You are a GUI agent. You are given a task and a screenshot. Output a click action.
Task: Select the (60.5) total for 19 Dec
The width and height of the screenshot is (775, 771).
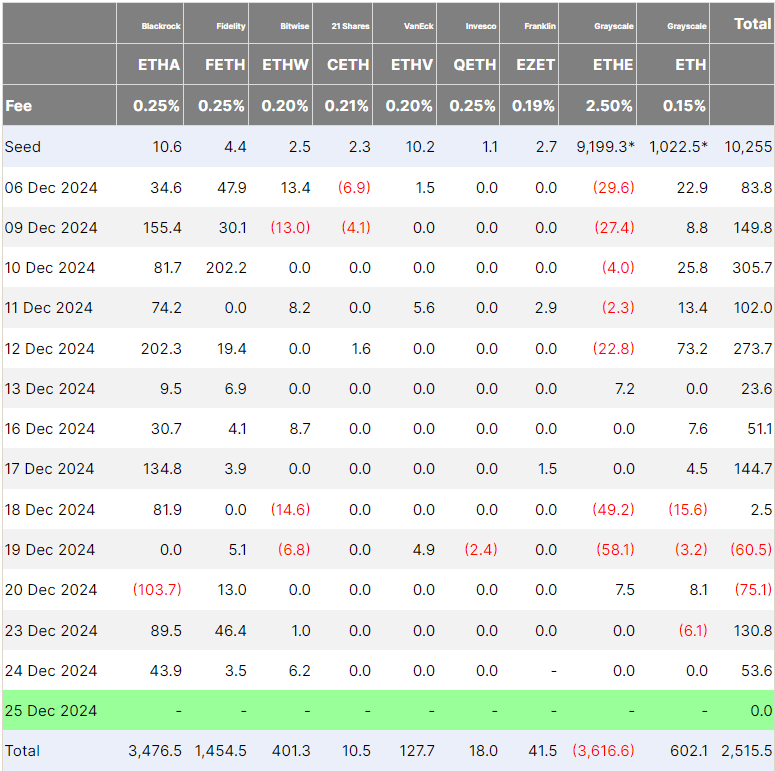point(750,549)
